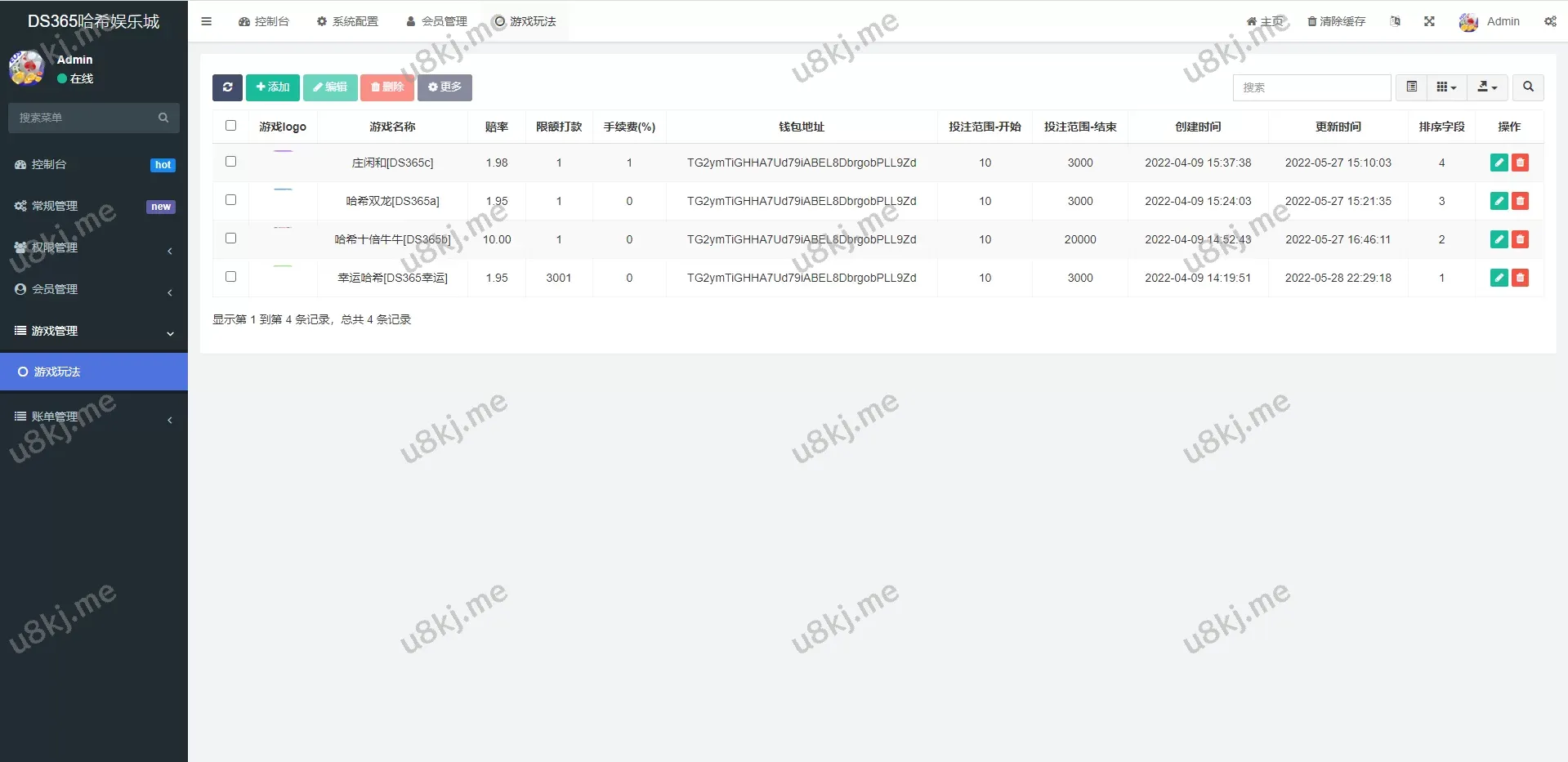This screenshot has height=762, width=1568.
Task: Click 清除缓存 in the top bar
Action: coord(1336,21)
